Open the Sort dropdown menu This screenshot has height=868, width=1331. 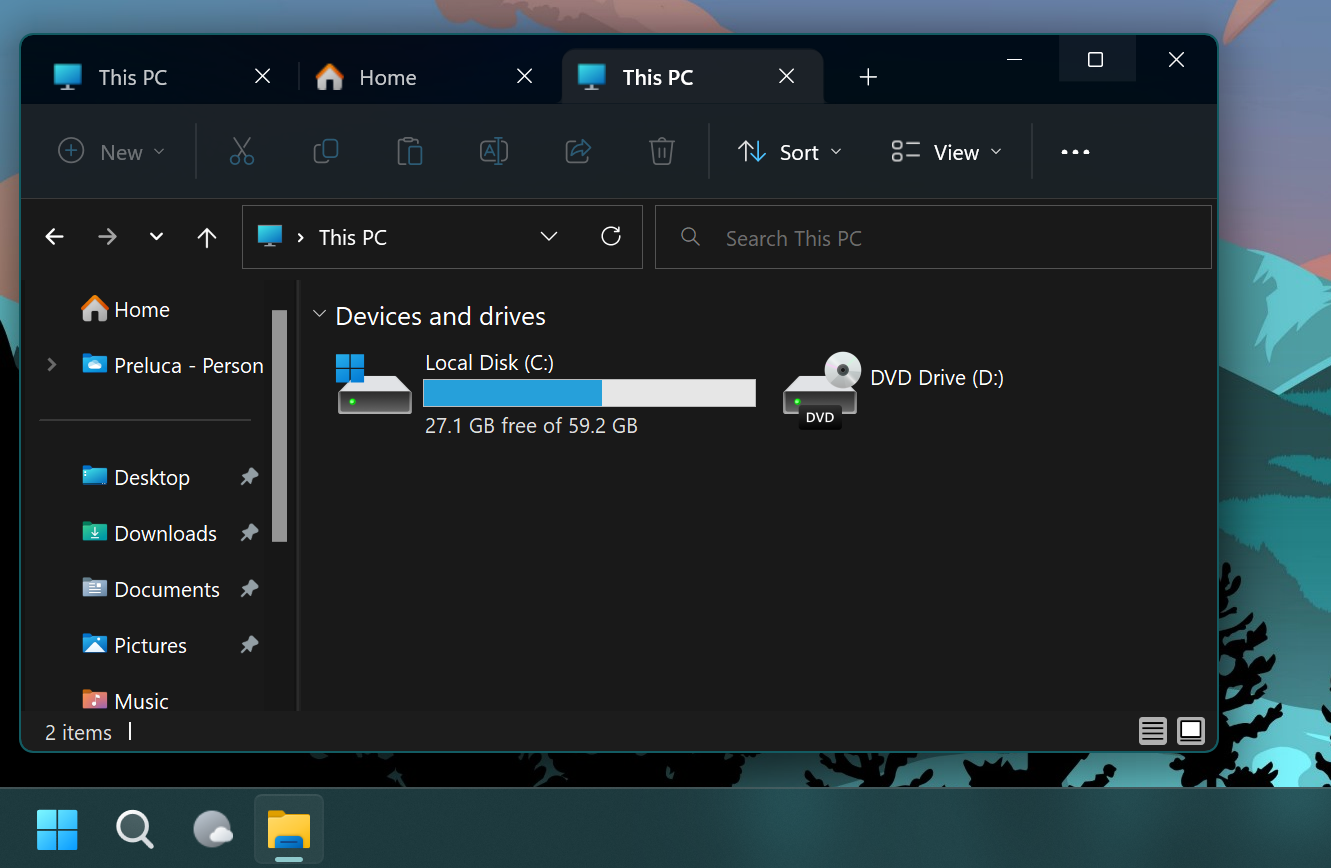point(789,151)
